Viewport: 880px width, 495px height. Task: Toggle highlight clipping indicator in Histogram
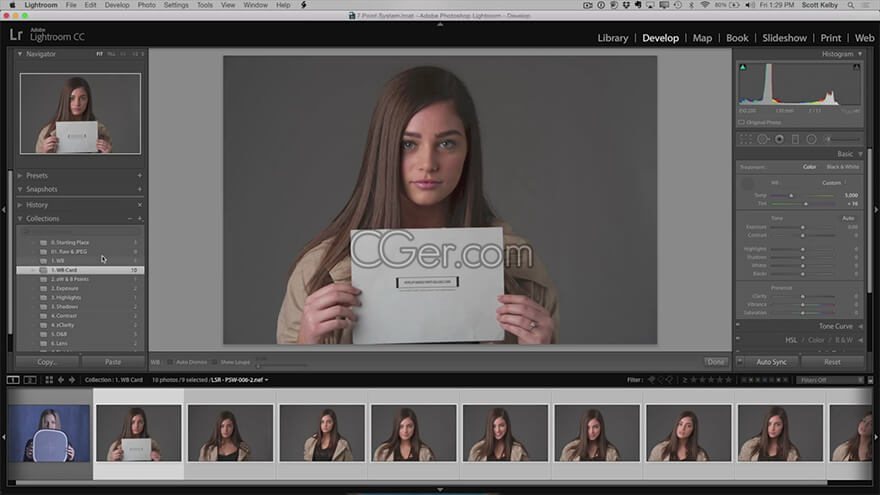coord(856,67)
